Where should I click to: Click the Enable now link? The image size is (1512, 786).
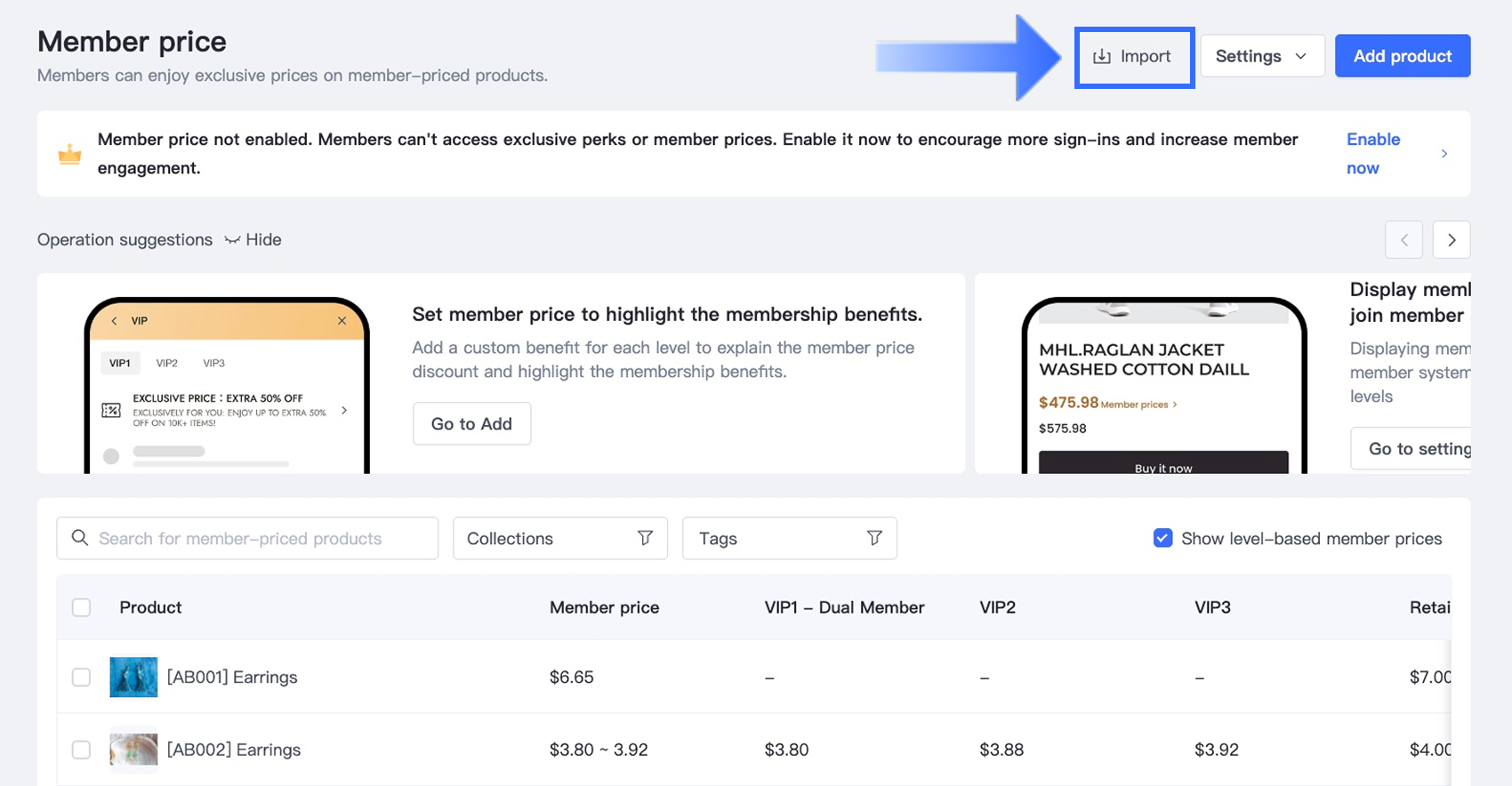pyautogui.click(x=1372, y=153)
